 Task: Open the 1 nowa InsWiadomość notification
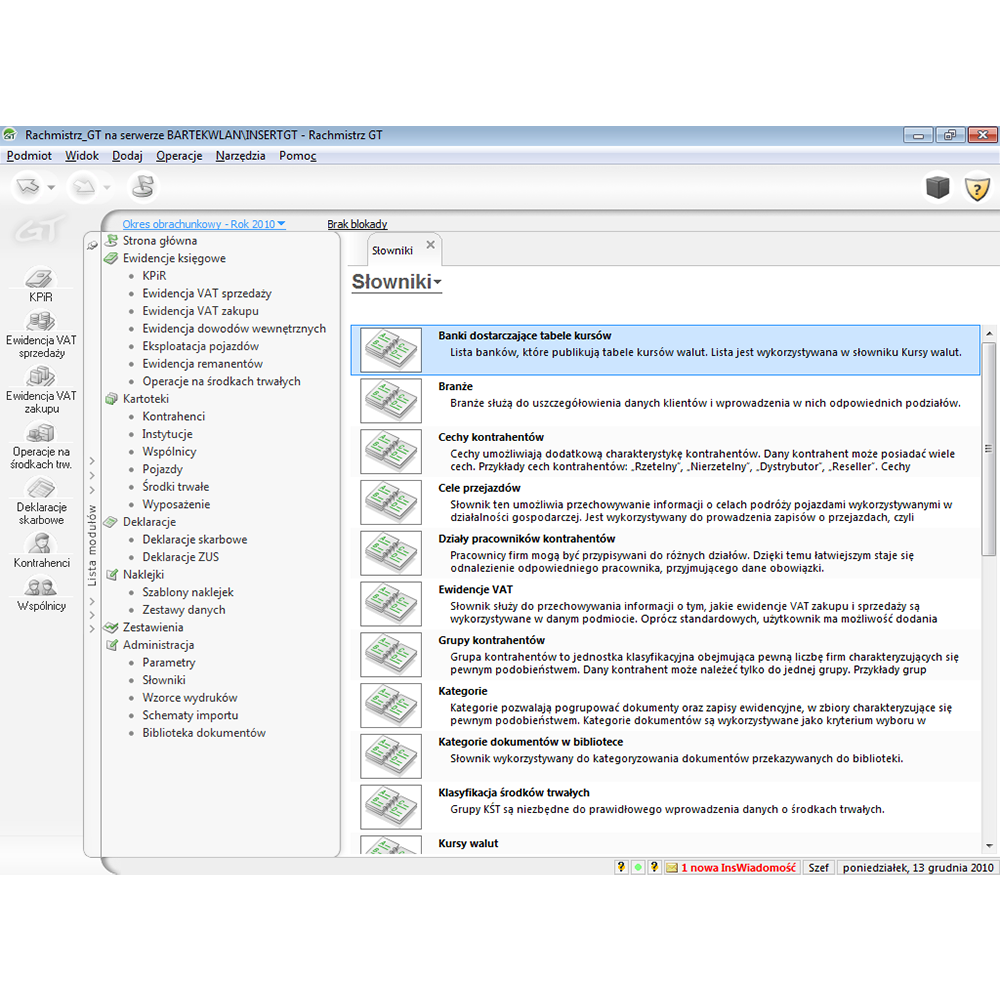[737, 868]
